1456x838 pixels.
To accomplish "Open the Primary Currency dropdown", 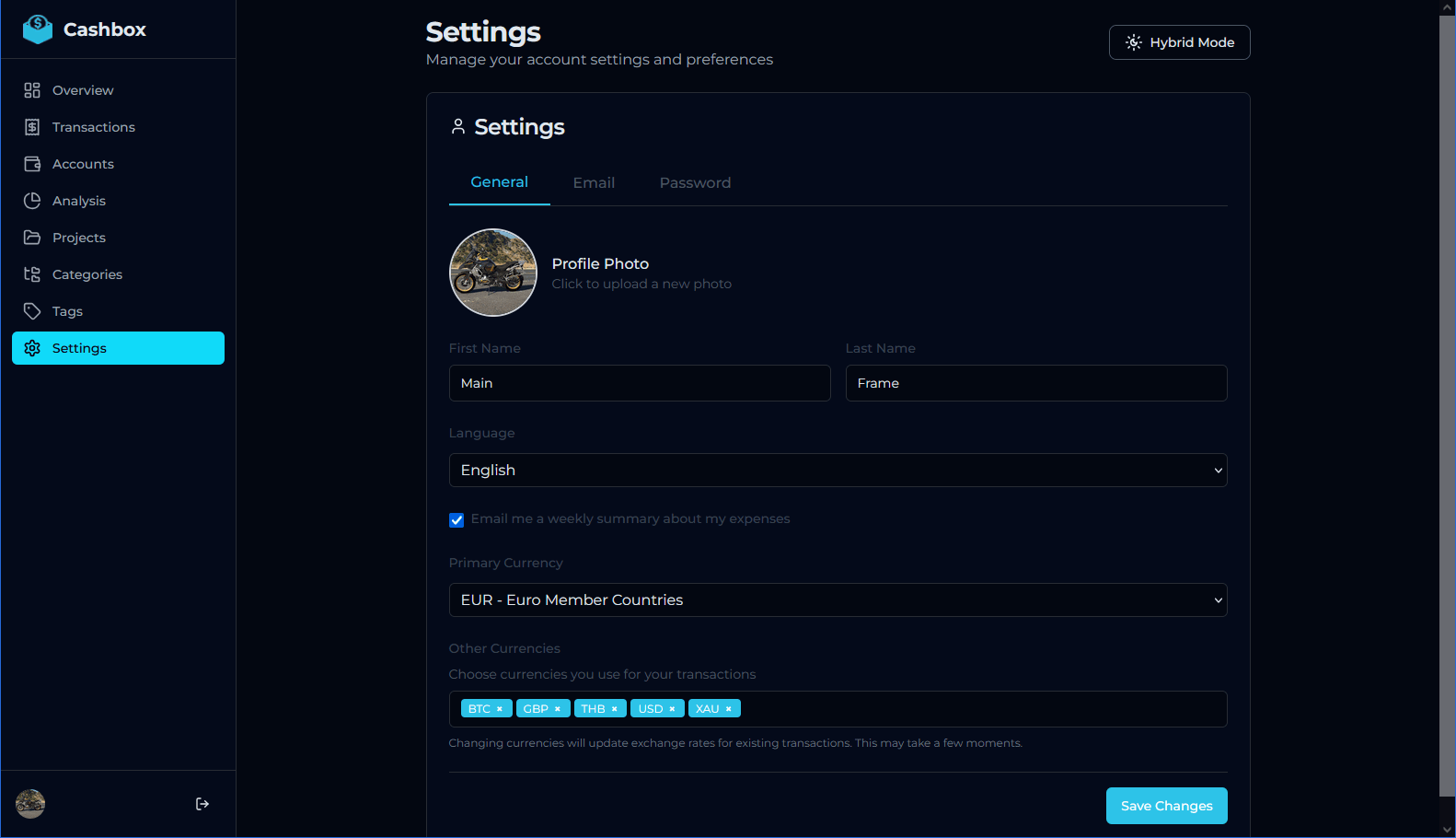I will pyautogui.click(x=838, y=600).
